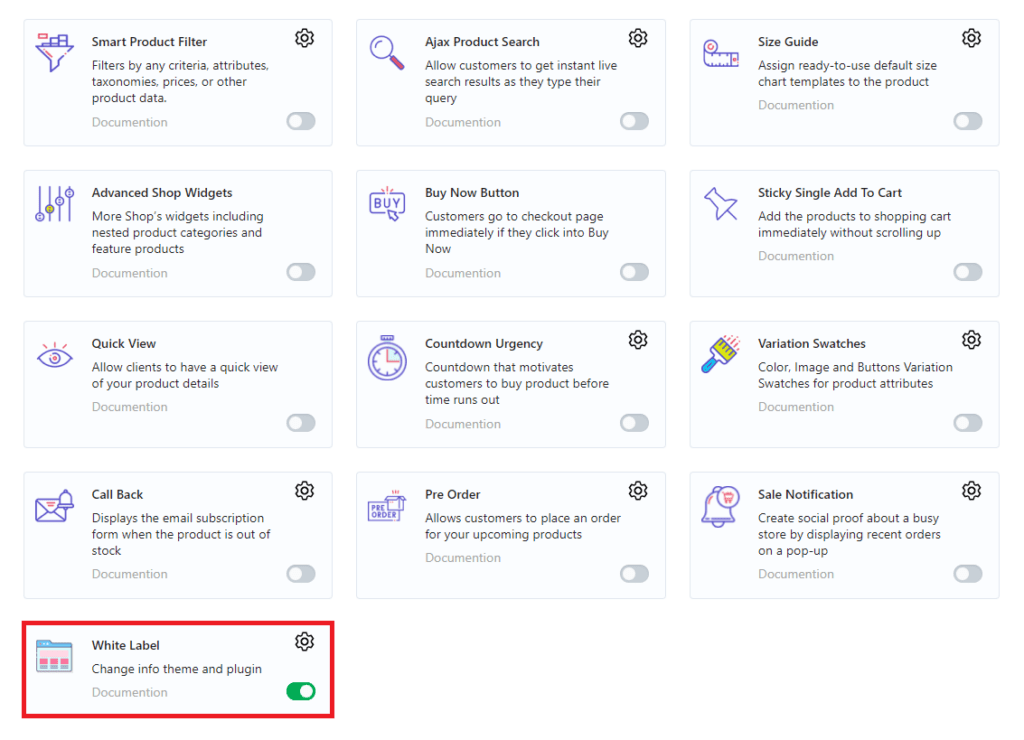Image resolution: width=1024 pixels, height=740 pixels.
Task: Click the Size Guide settings gear
Action: tap(971, 38)
